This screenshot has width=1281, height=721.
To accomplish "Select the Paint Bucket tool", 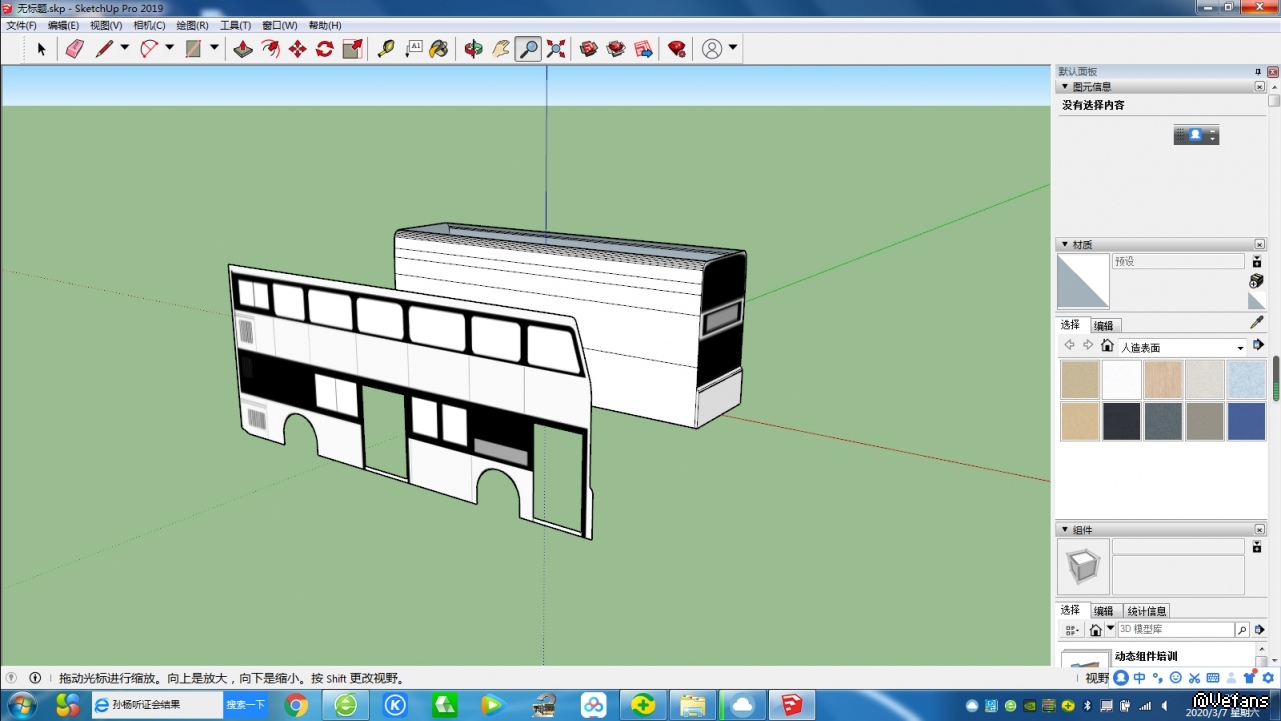I will point(438,49).
